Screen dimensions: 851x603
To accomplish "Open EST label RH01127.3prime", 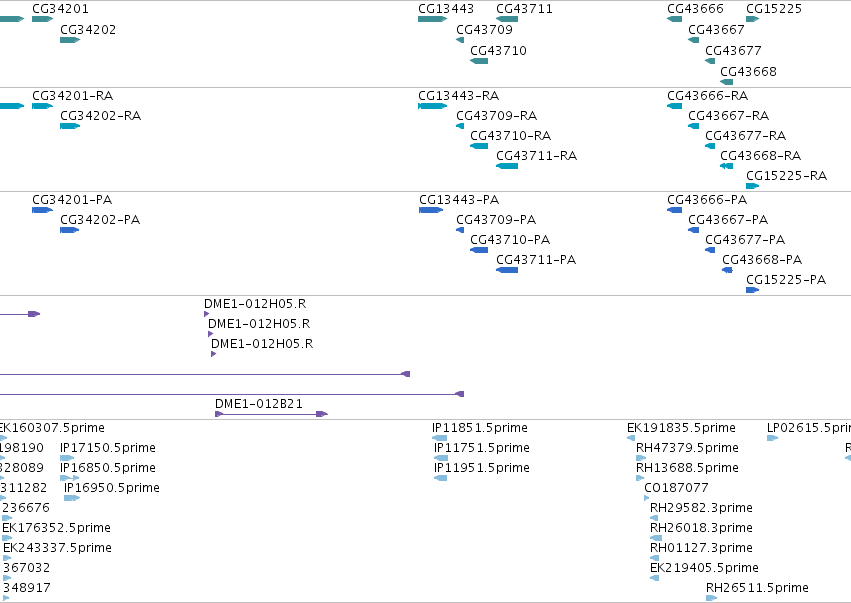I will [701, 548].
